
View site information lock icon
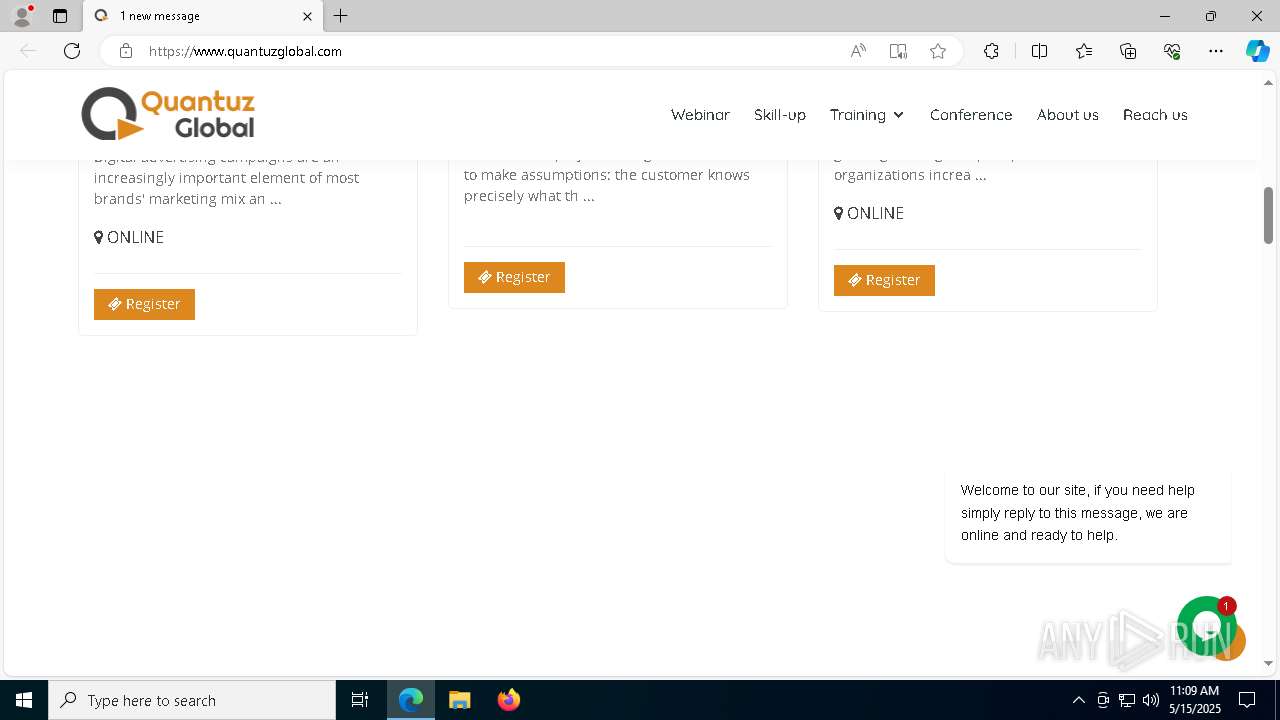pos(126,51)
